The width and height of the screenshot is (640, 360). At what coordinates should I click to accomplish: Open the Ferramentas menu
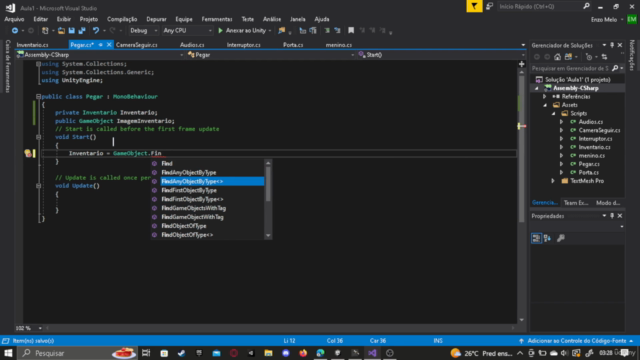pyautogui.click(x=217, y=19)
